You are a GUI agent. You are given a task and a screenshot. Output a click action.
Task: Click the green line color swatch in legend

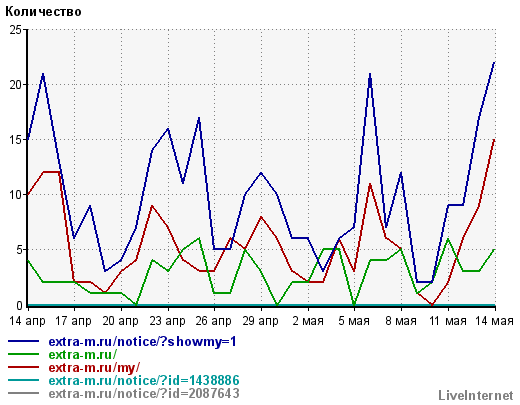pos(23,354)
